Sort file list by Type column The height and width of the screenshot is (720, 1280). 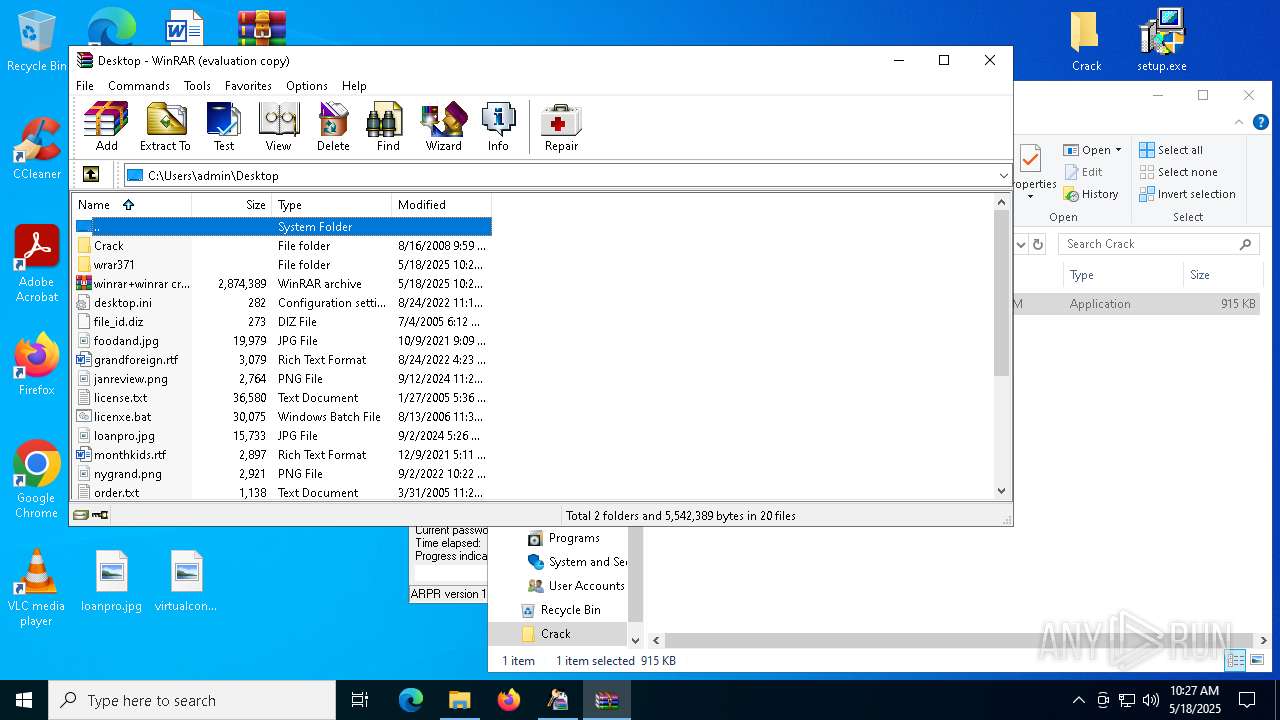pyautogui.click(x=331, y=205)
